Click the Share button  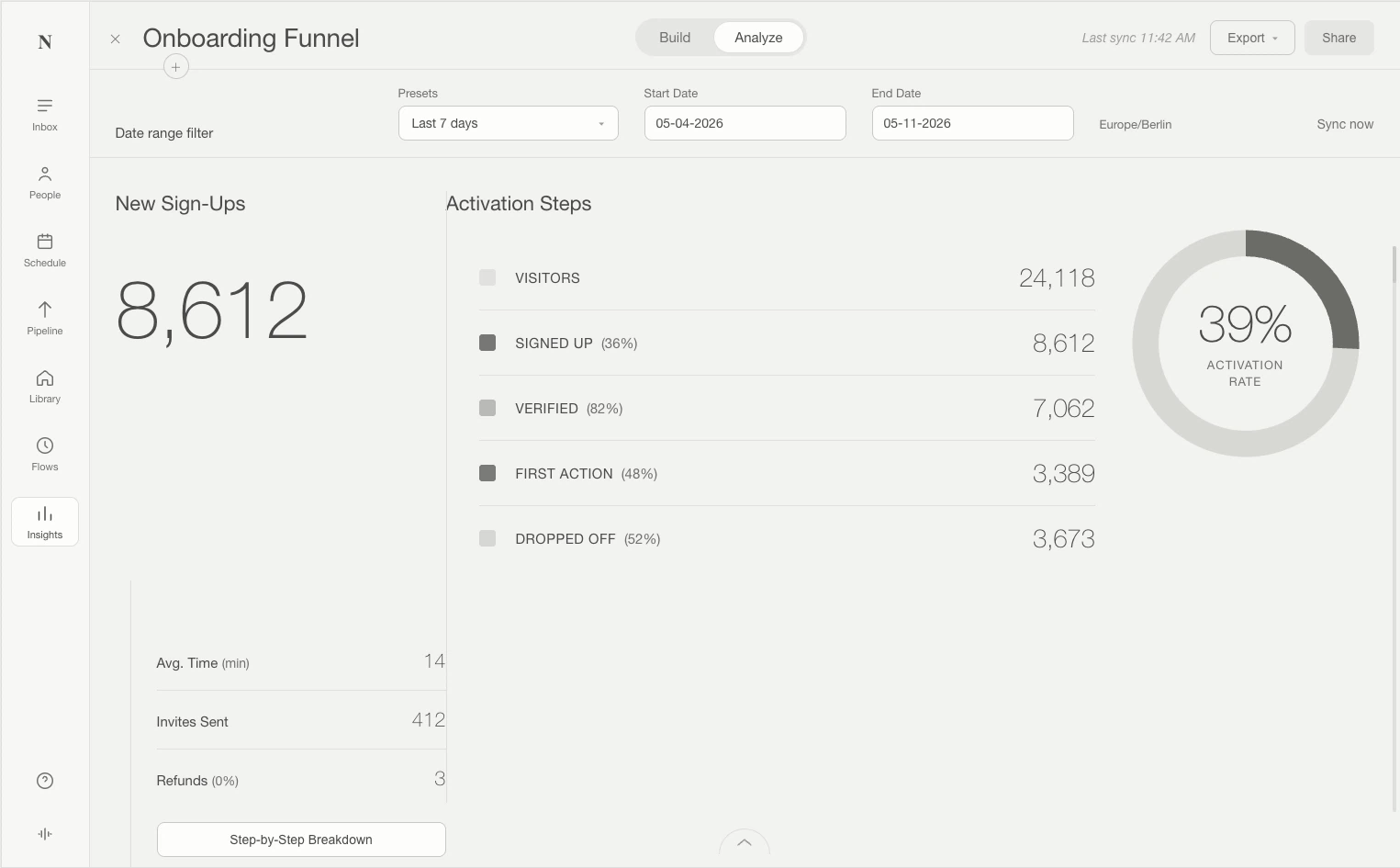(1338, 38)
